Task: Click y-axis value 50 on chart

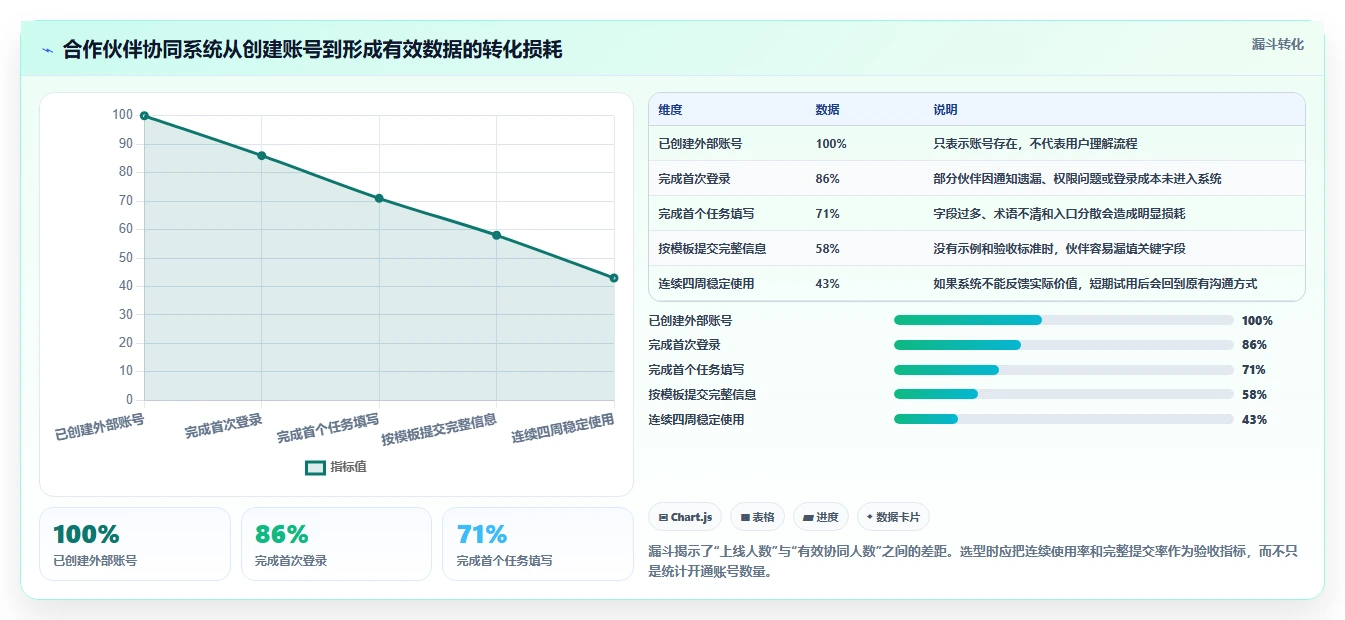Action: 126,257
